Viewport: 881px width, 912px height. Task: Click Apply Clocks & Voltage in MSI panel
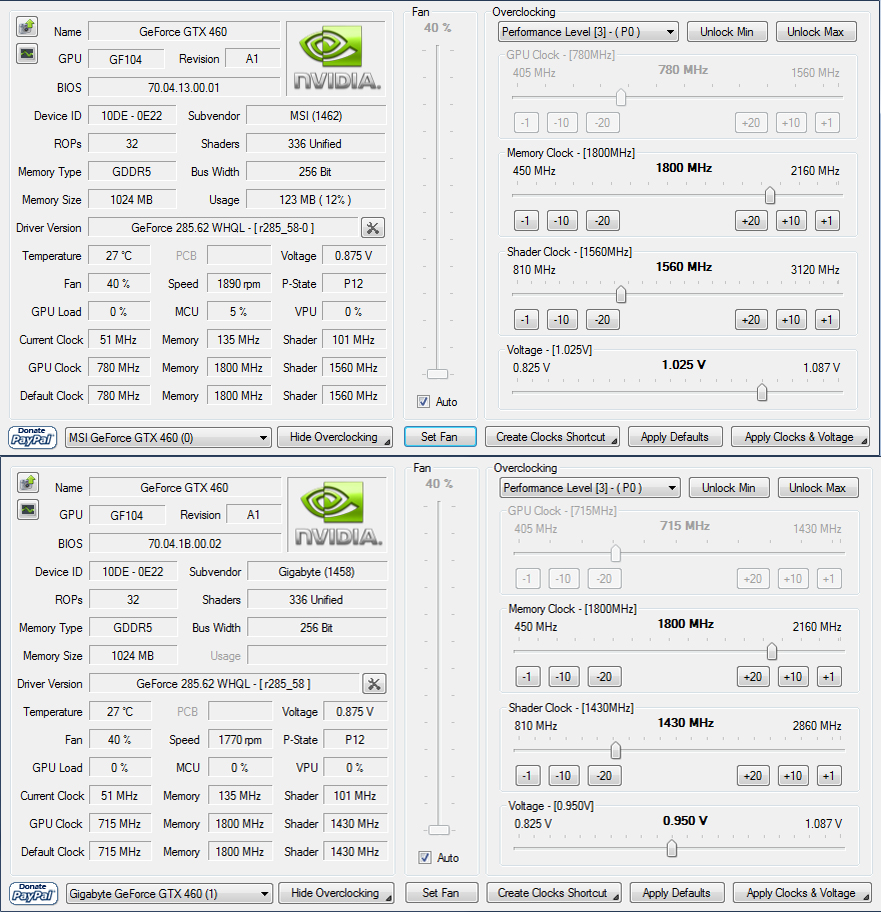click(800, 437)
